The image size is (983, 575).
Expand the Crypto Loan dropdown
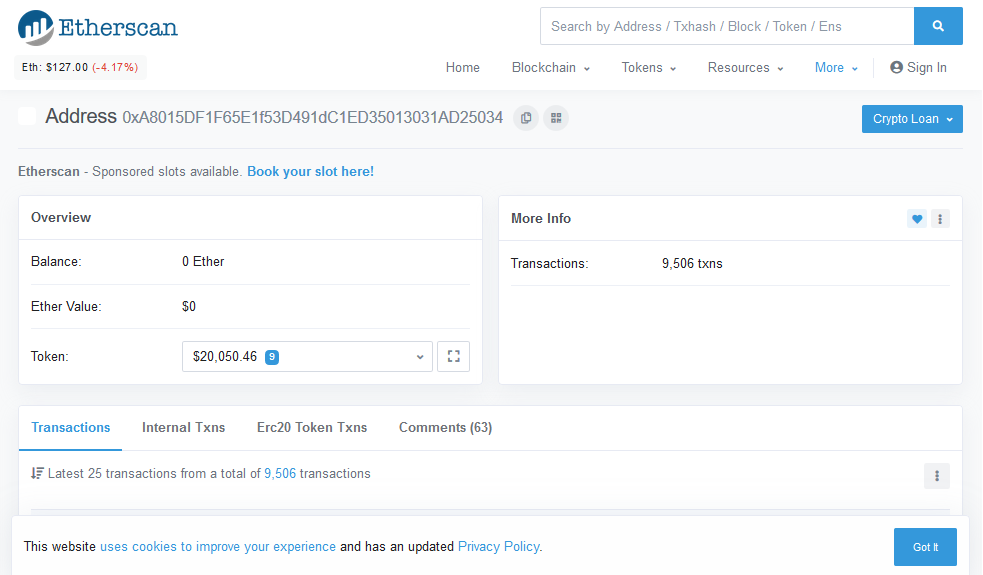(x=912, y=119)
